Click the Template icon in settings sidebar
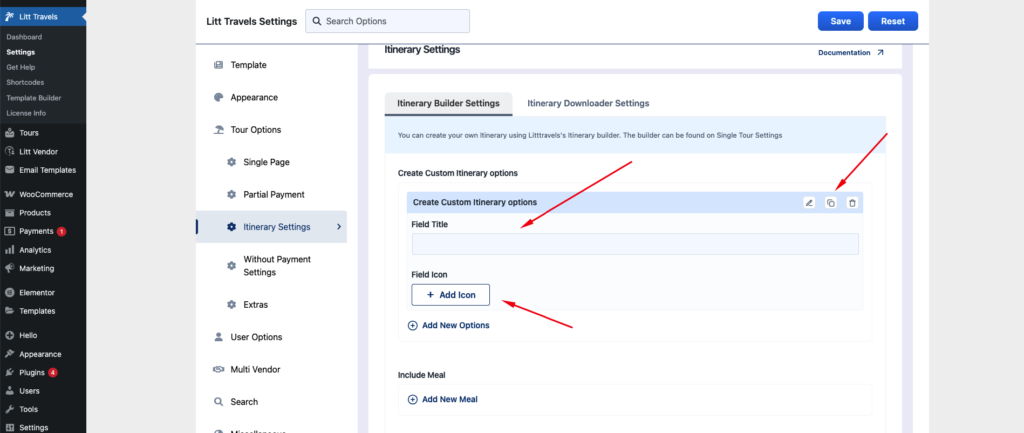Screen dimensions: 1024x433 [218, 65]
